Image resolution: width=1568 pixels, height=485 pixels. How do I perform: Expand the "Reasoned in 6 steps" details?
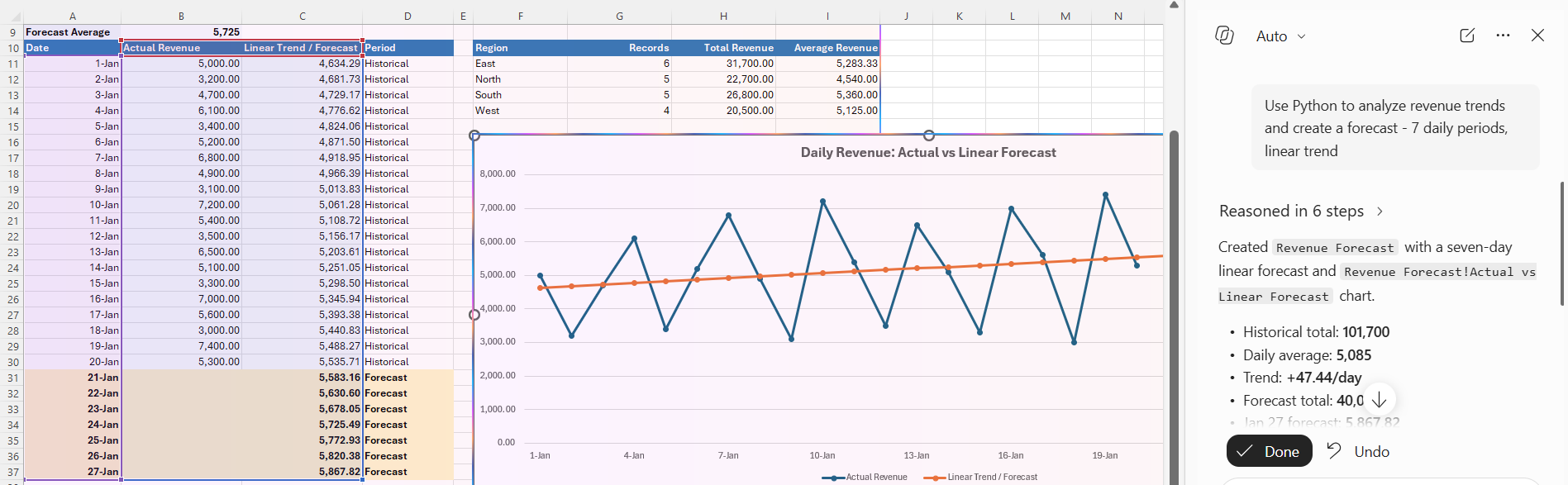click(1301, 211)
